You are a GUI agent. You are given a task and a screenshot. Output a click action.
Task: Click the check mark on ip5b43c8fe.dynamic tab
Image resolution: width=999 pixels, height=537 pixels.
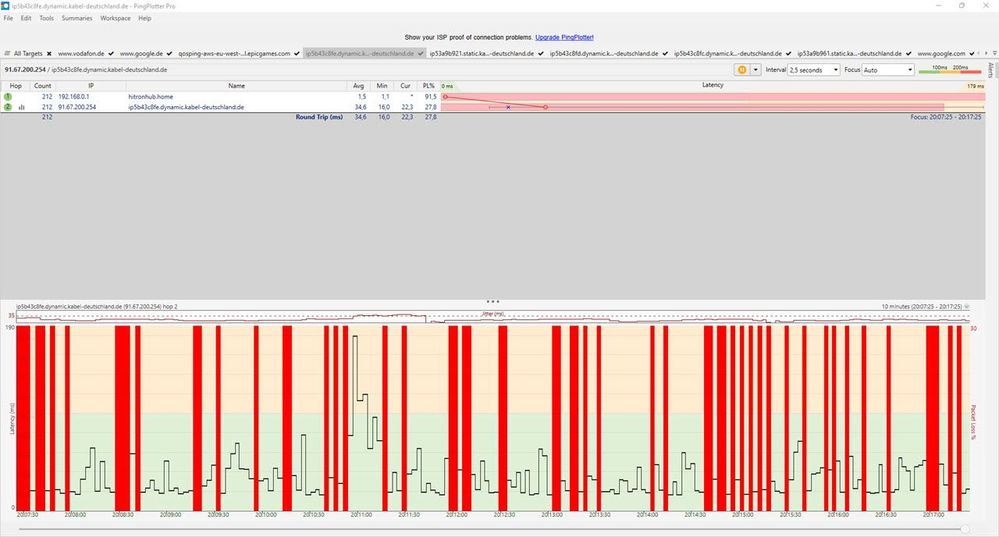[x=420, y=54]
